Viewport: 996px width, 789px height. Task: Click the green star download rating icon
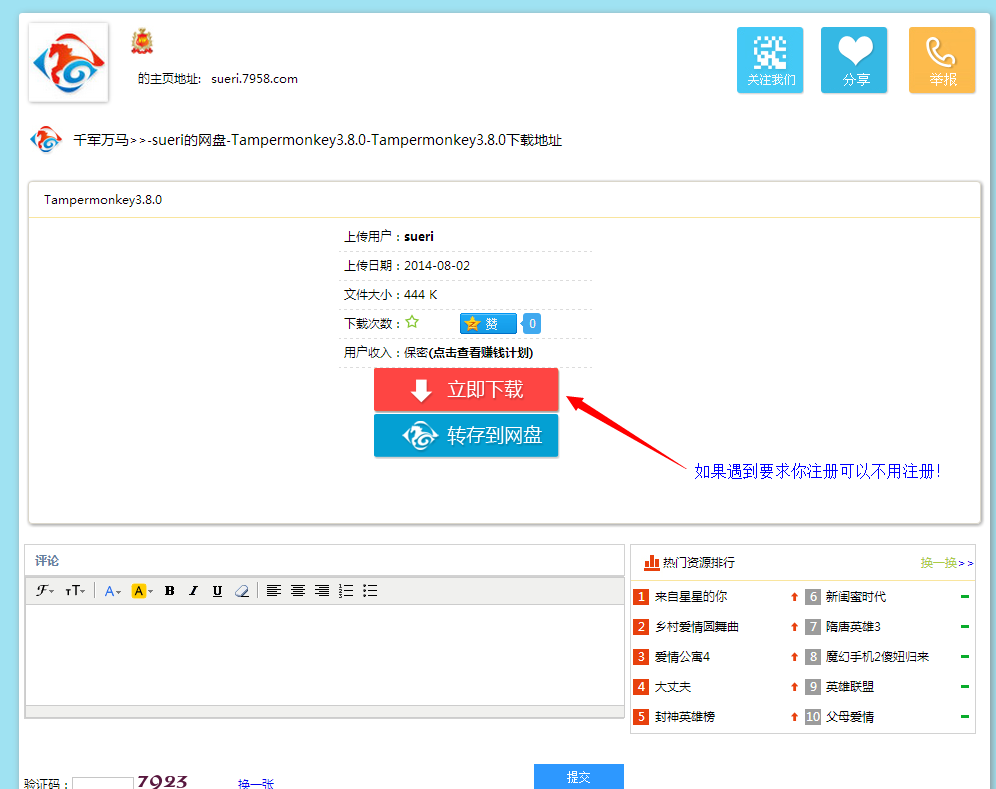coord(412,322)
